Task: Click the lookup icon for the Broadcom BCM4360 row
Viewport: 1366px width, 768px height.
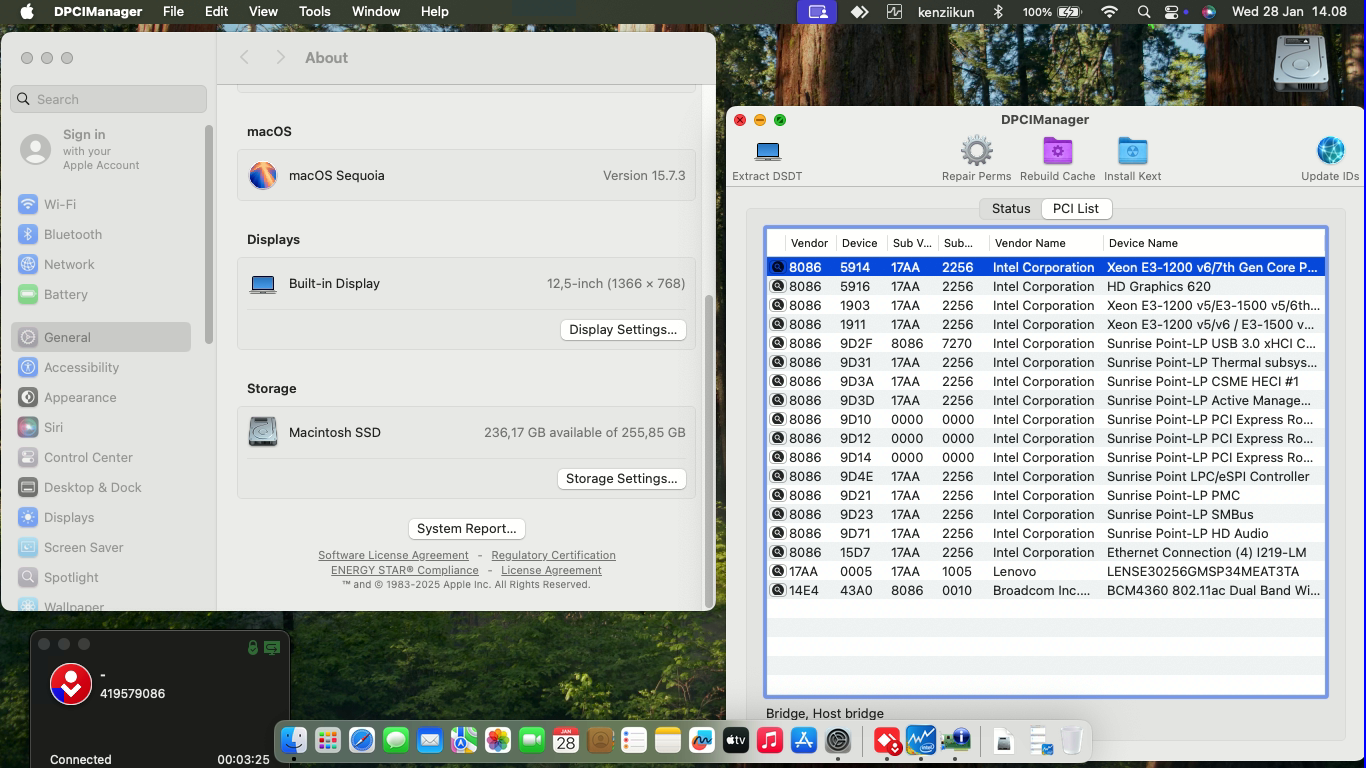Action: pos(777,590)
